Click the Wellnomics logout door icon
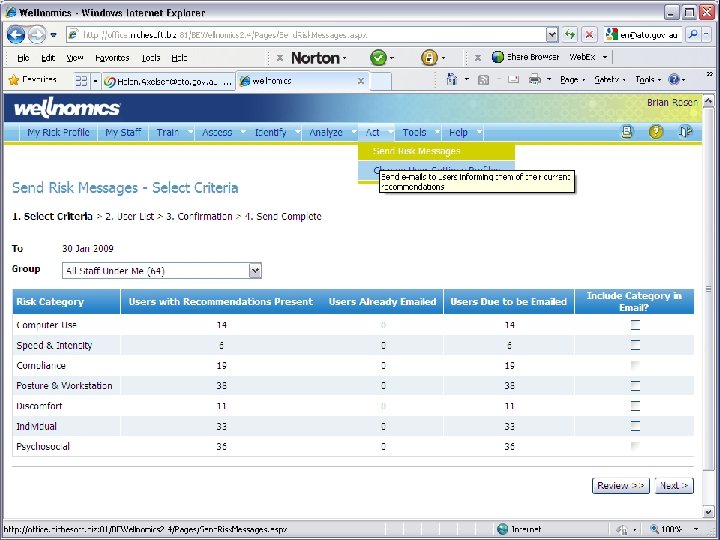 [685, 132]
